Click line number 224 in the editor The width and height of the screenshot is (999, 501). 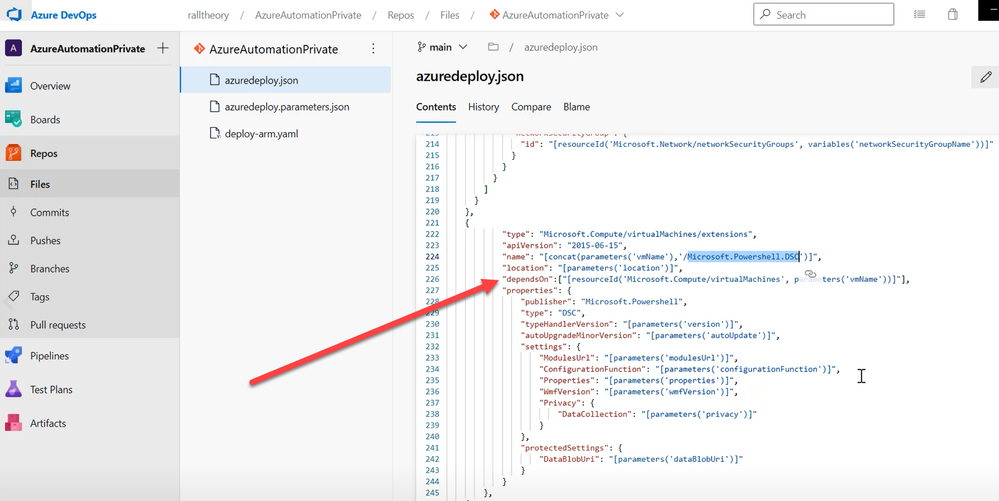[432, 256]
